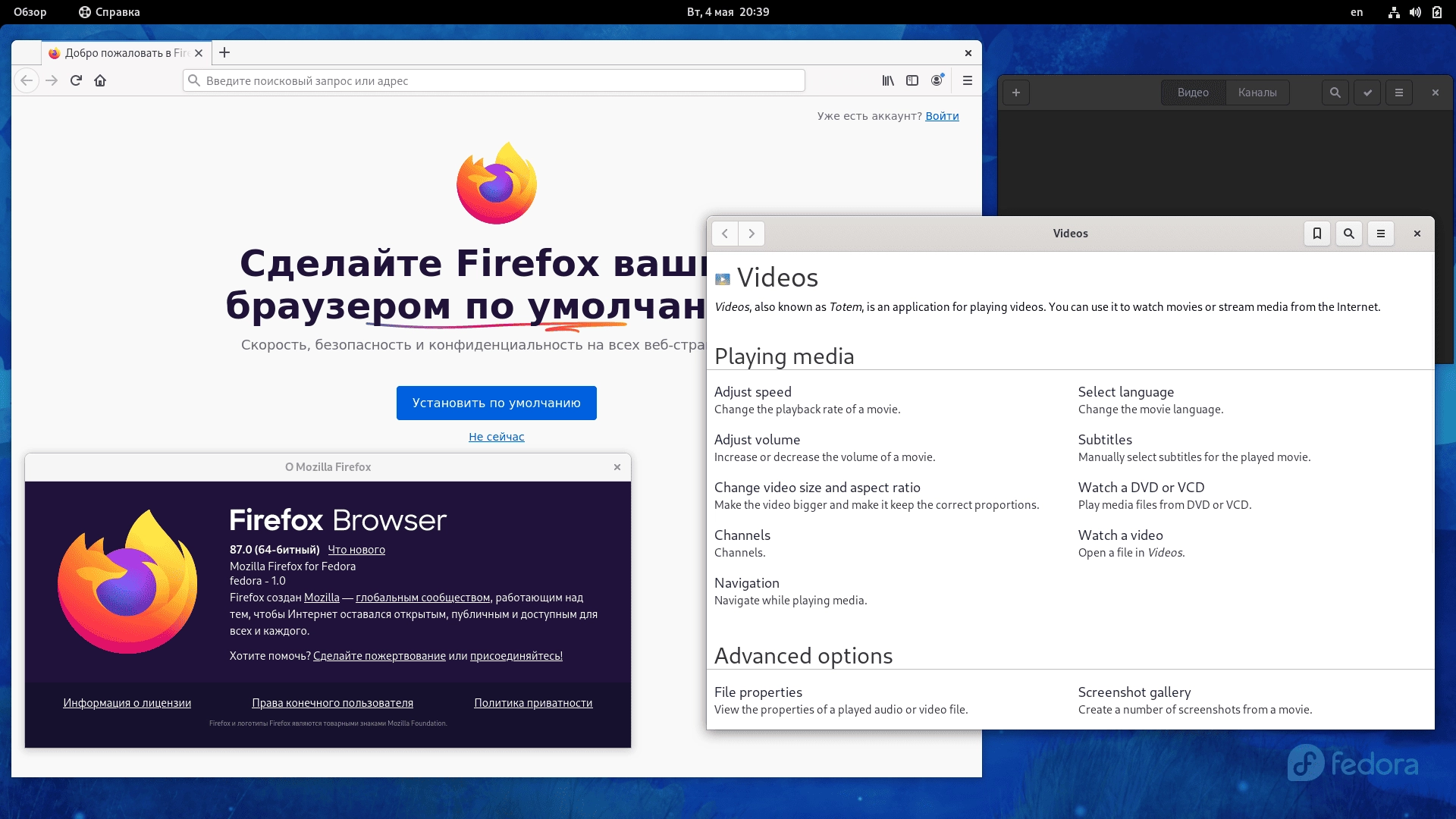Open the Channels help topic
The image size is (1456, 819).
742,535
